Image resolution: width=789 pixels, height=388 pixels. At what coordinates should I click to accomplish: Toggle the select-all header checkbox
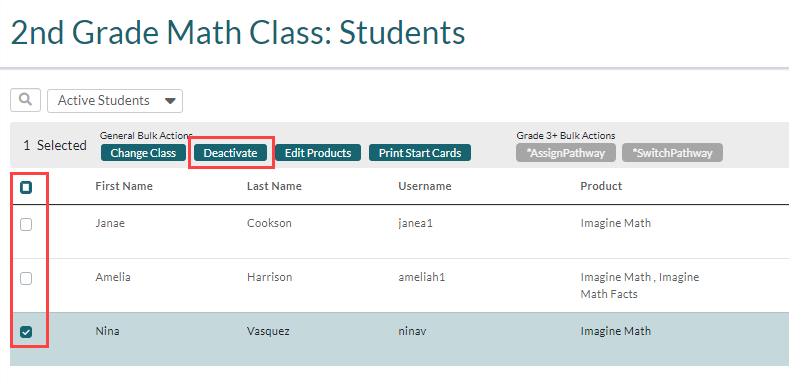pos(26,188)
